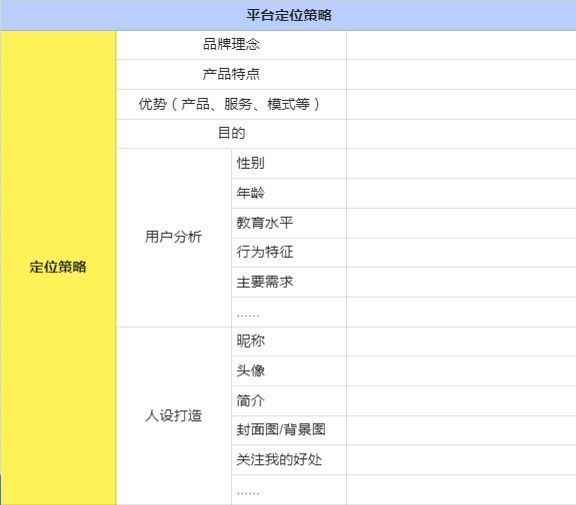Click the empty value cell beside 主要需求

tap(461, 282)
